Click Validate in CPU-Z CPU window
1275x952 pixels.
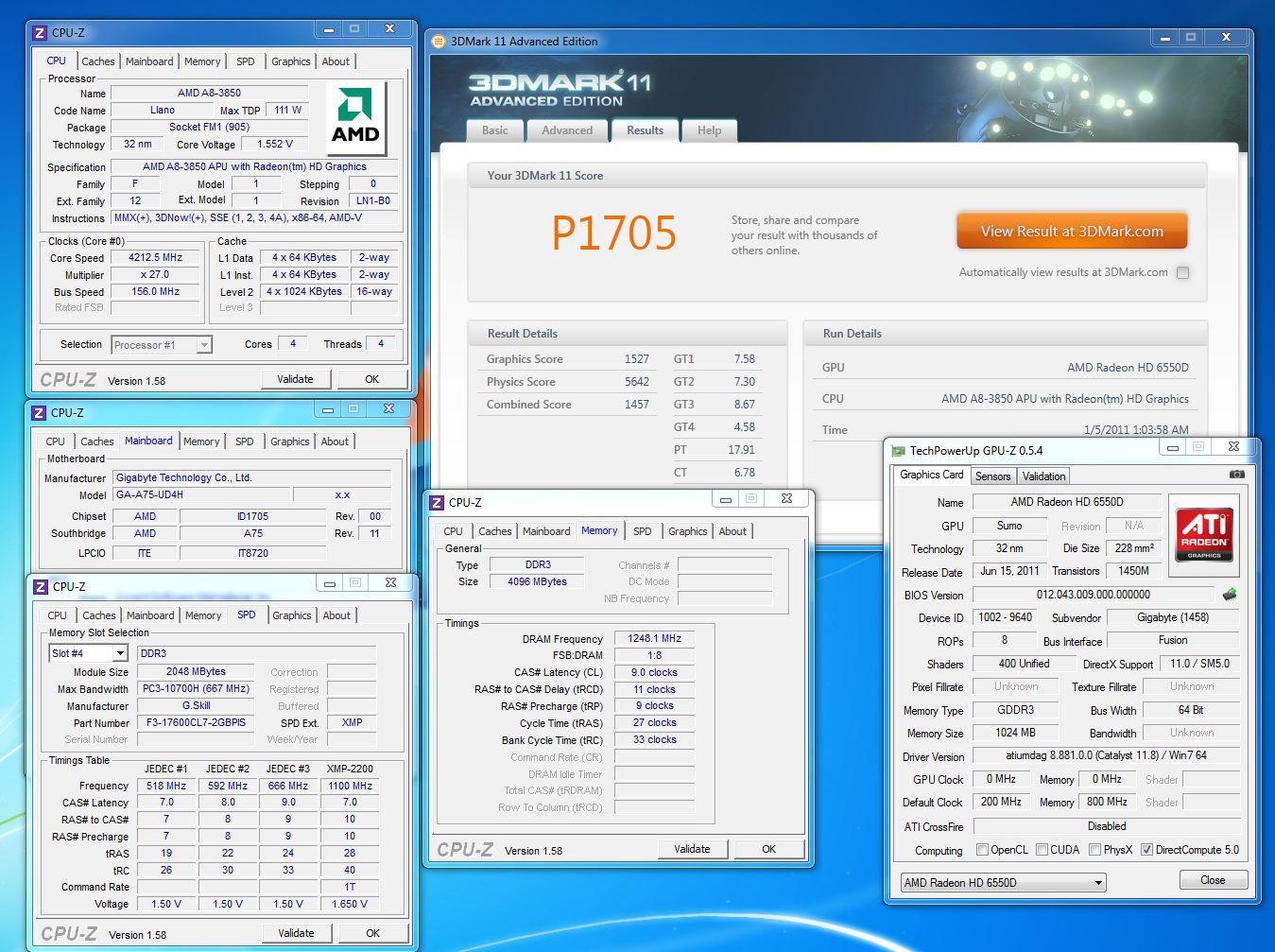point(295,379)
